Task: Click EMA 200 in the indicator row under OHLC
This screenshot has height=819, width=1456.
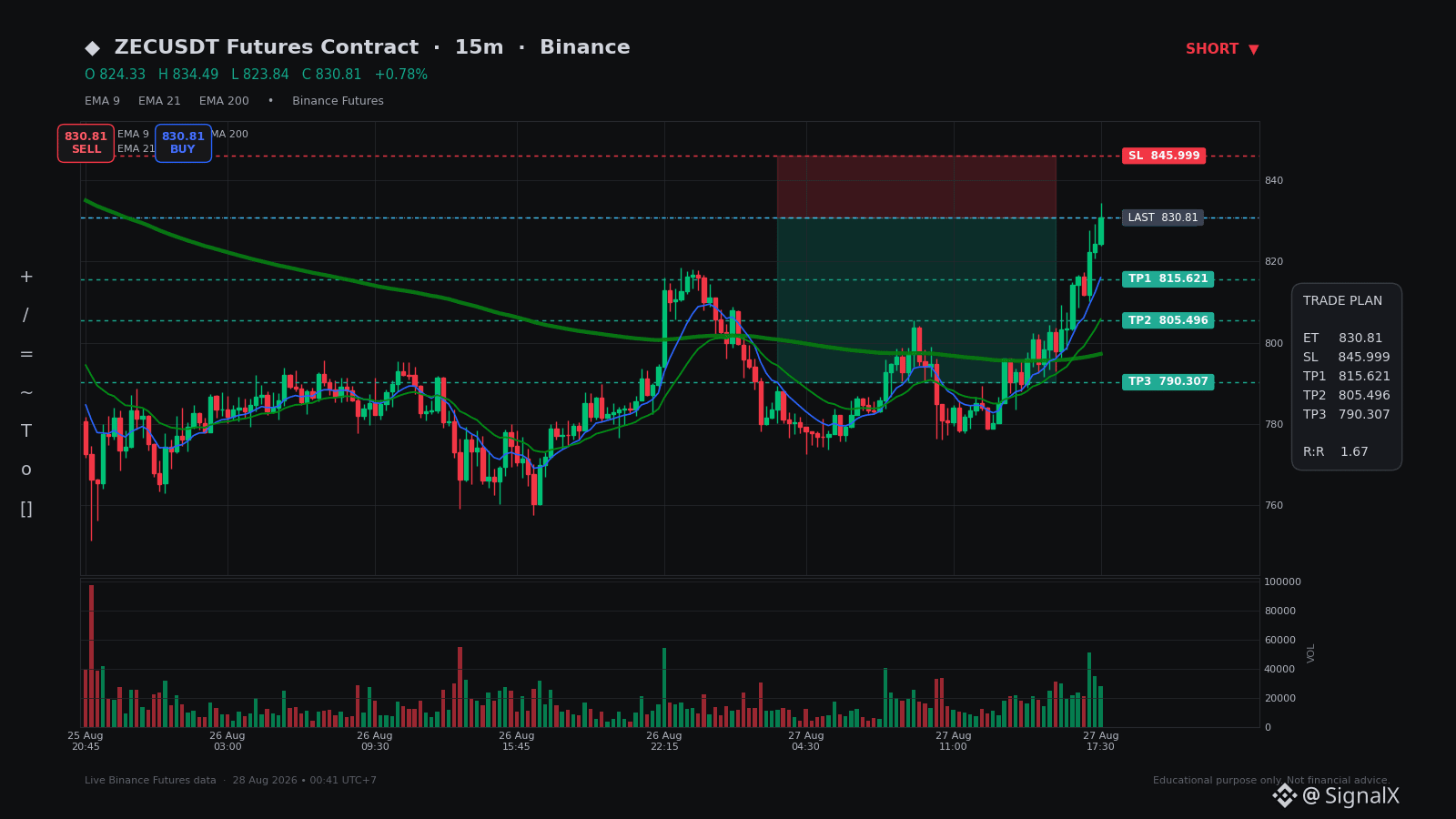Action: [x=224, y=101]
